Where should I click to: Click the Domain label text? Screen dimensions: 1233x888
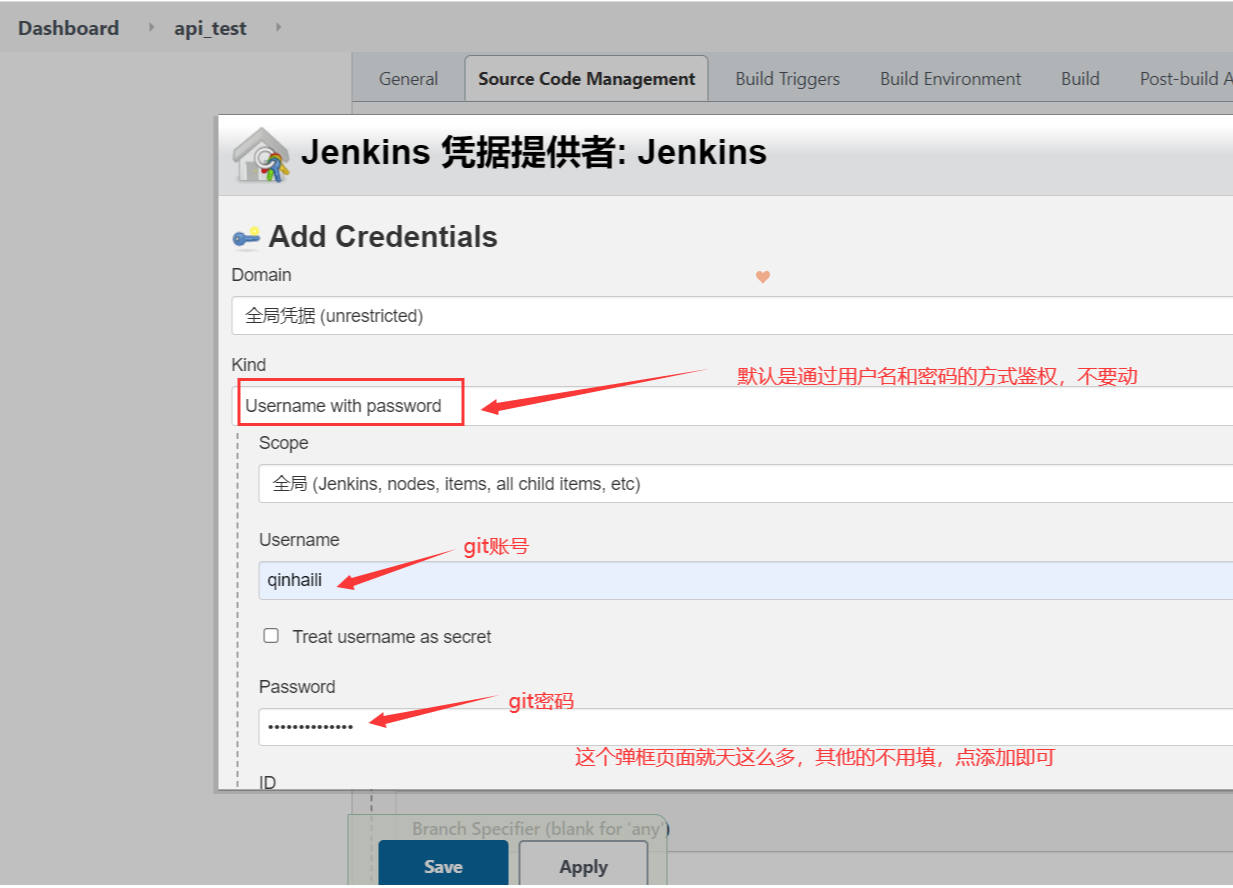[x=262, y=275]
